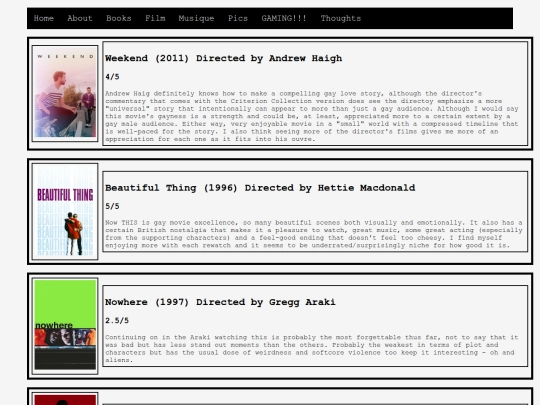Click the Nowhere review paragraph text

312,349
